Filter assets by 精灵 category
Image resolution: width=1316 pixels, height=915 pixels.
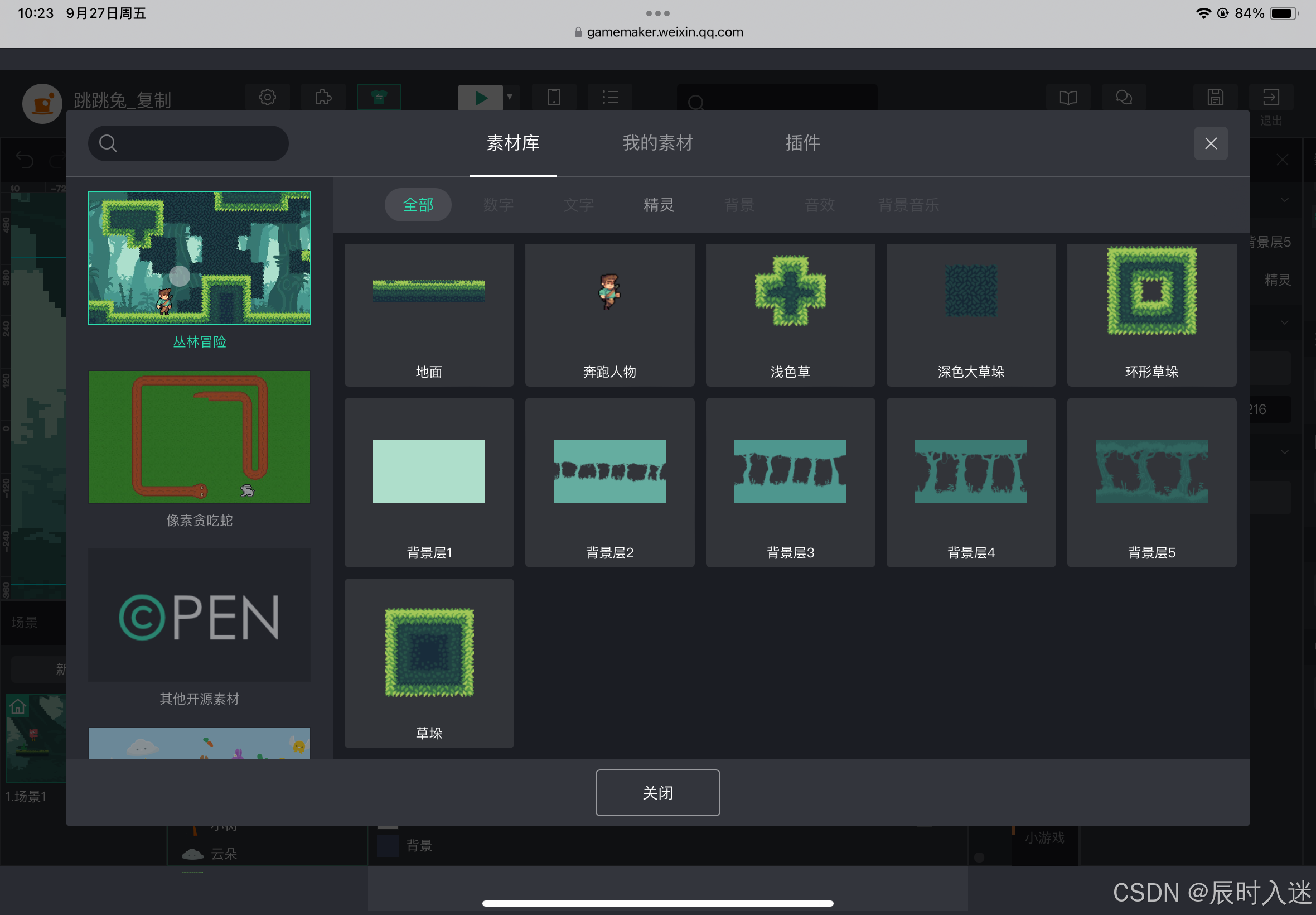[x=659, y=205]
